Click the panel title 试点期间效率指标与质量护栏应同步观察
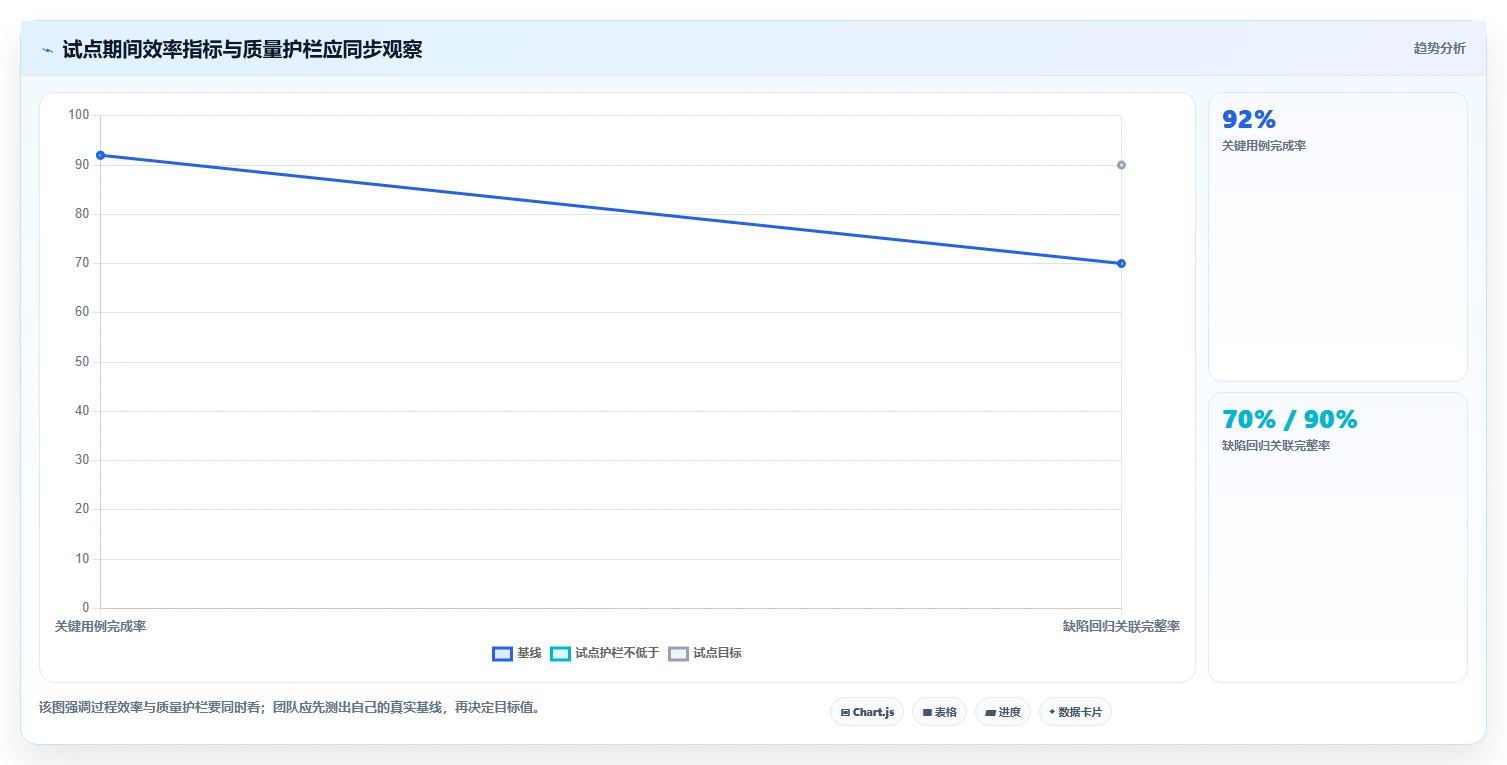1507x765 pixels. [242, 50]
